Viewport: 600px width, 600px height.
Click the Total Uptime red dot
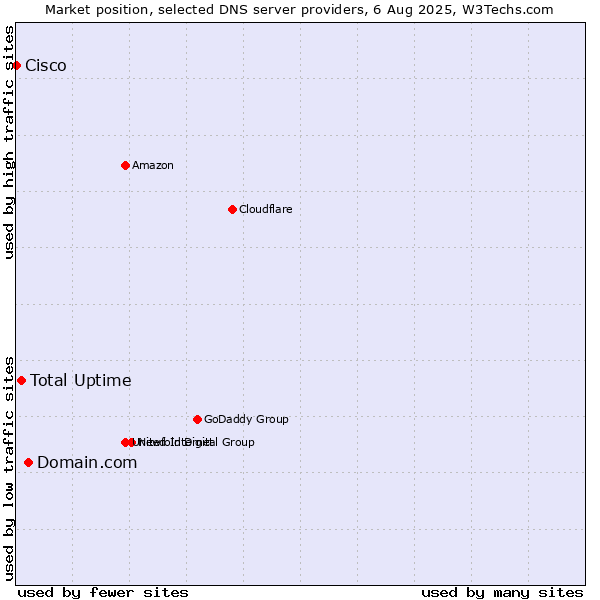point(21,380)
